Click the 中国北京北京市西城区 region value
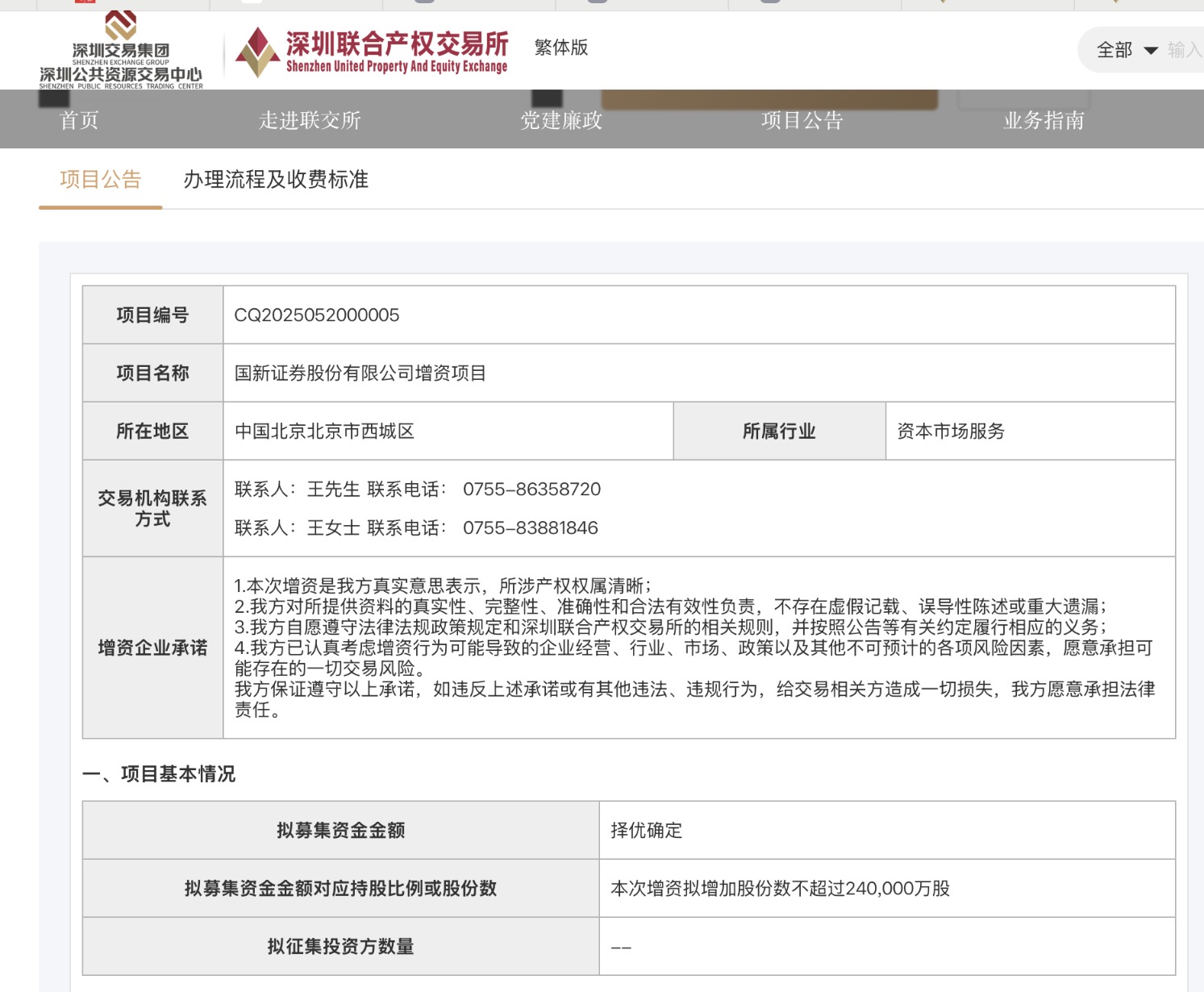This screenshot has height=992, width=1204. 325,431
